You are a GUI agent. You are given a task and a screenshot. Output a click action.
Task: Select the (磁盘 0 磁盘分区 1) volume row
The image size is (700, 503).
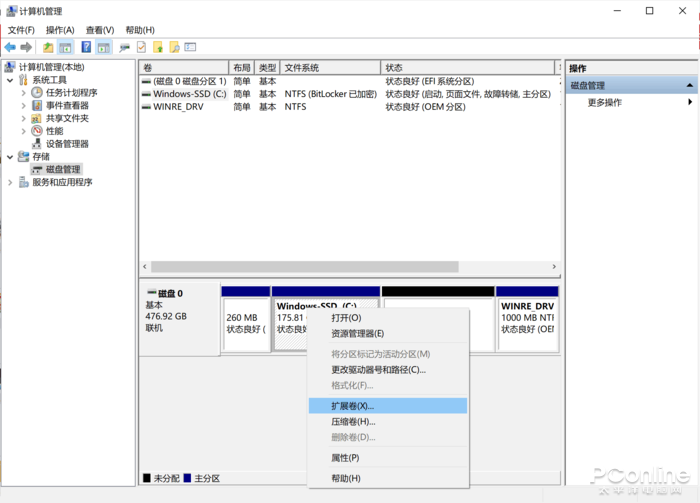[x=350, y=81]
